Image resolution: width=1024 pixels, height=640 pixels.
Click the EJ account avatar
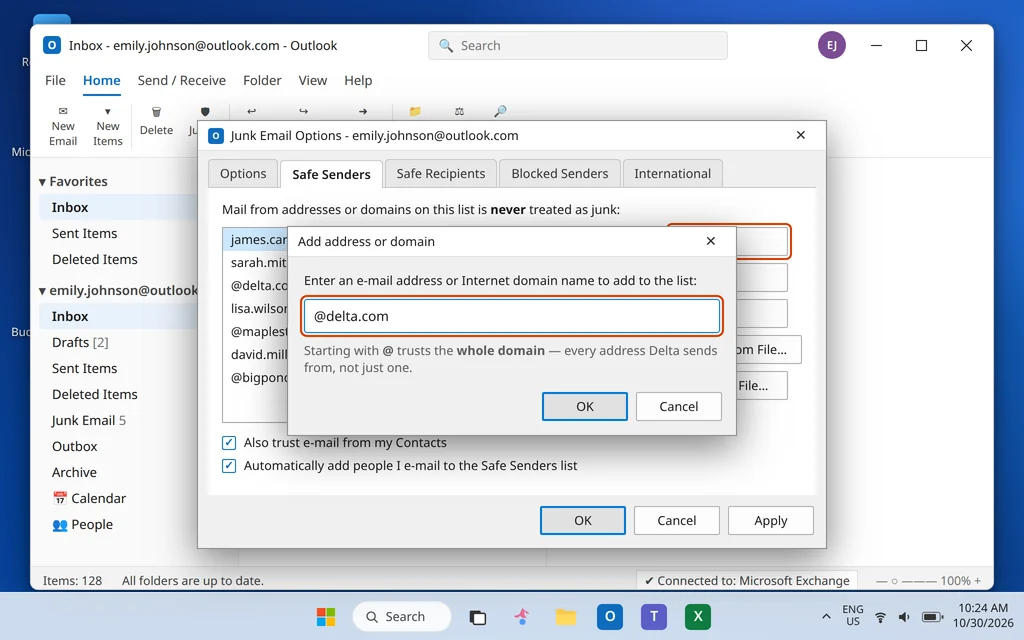(x=831, y=45)
